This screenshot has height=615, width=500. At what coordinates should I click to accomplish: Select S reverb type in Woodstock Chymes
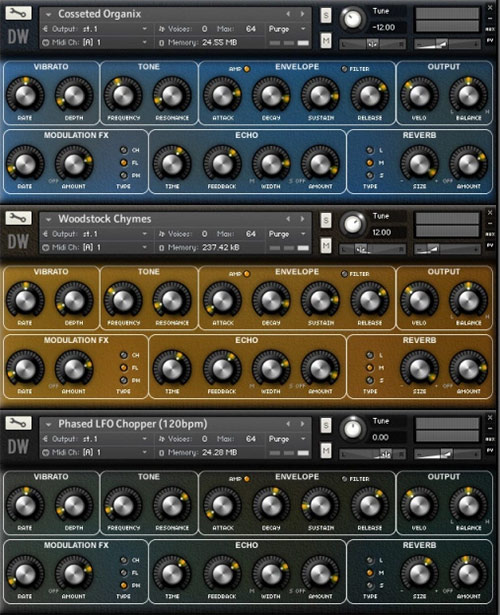369,380
